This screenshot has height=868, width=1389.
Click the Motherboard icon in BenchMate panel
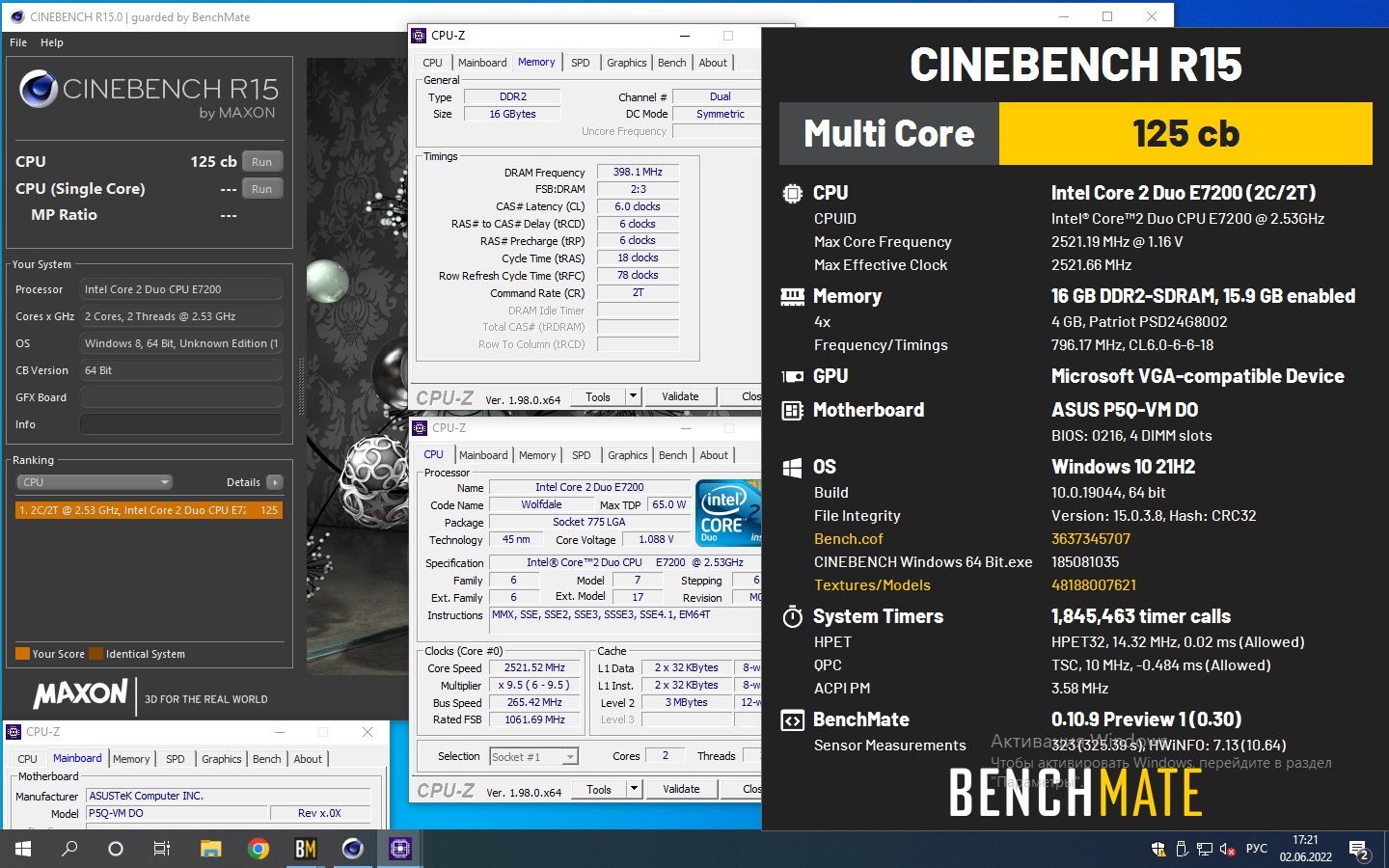pyautogui.click(x=792, y=411)
